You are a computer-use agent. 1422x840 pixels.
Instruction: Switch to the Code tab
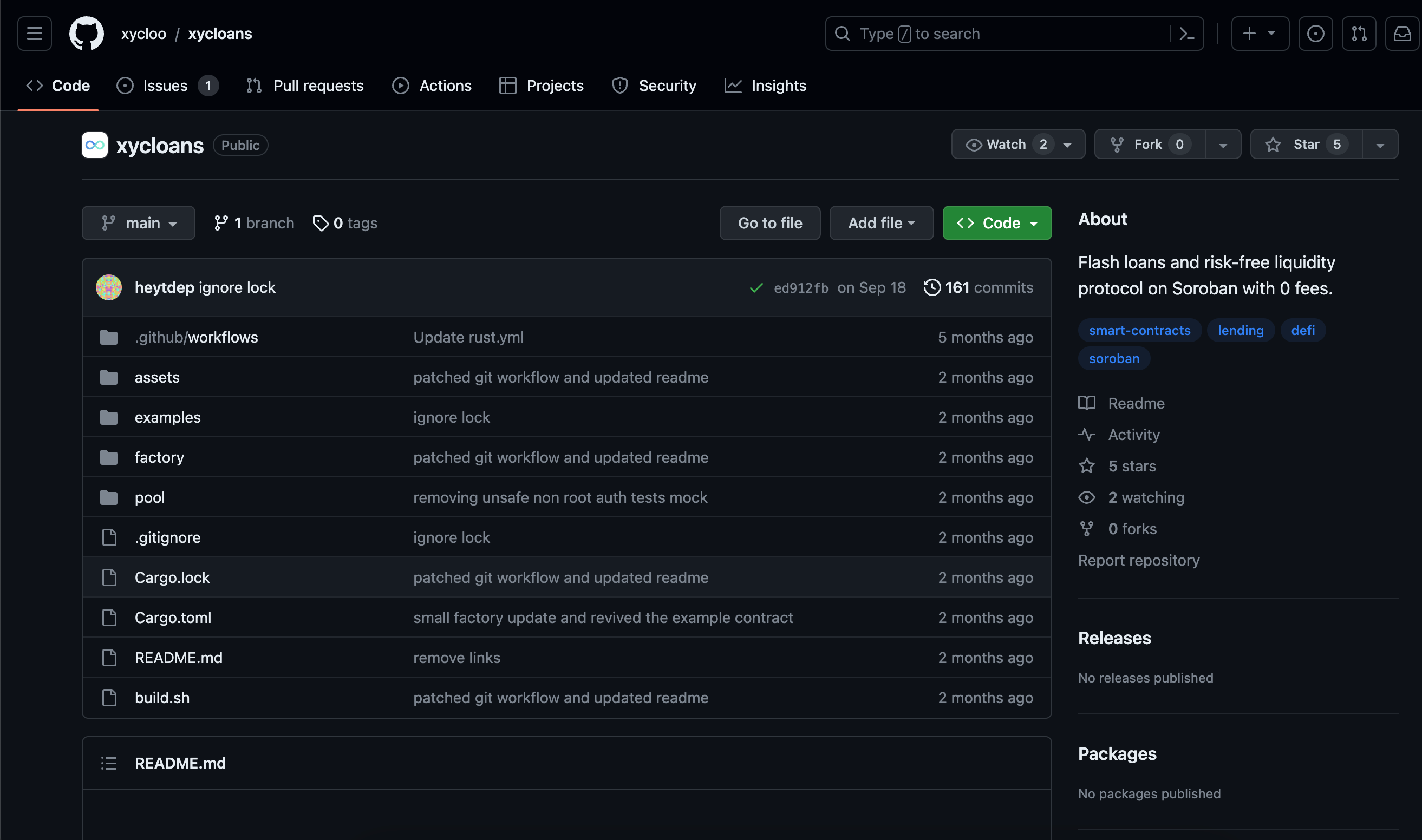pos(58,86)
